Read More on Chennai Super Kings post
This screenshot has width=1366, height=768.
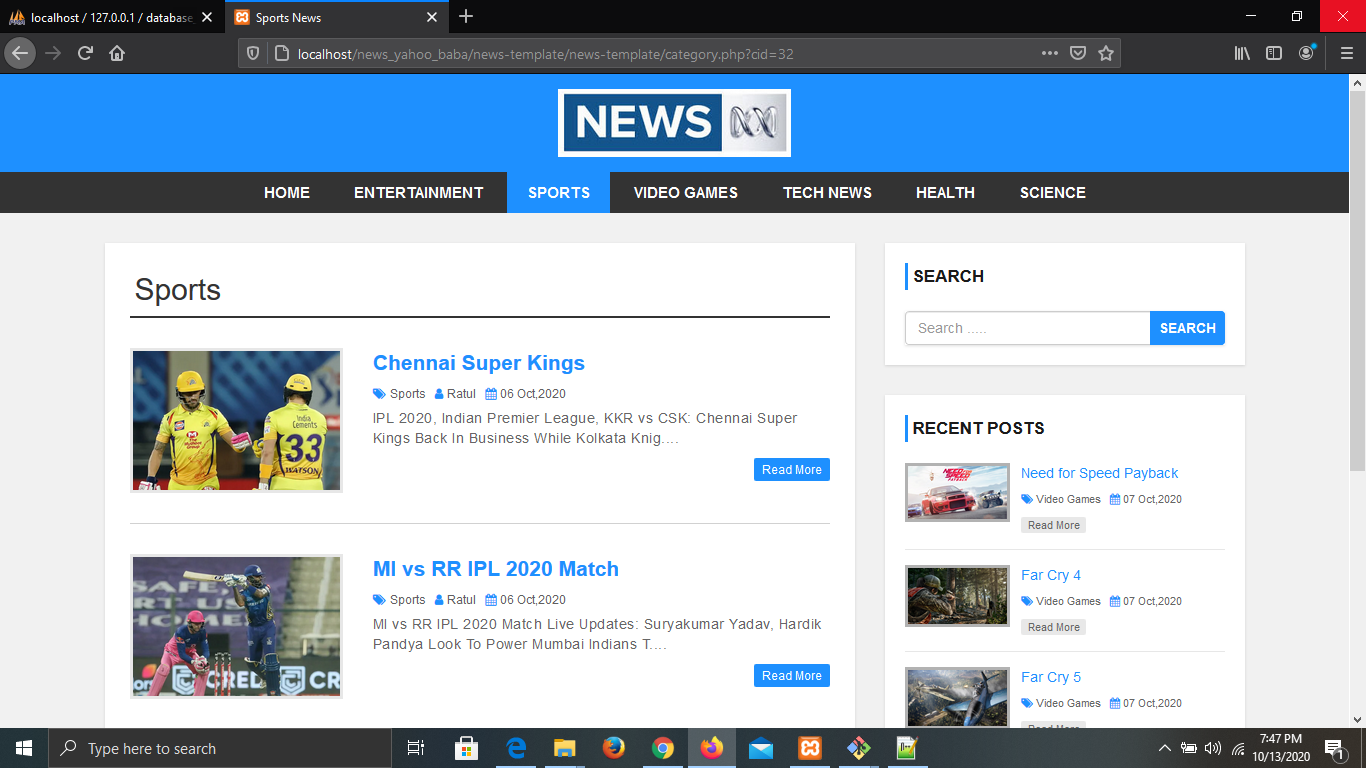coord(792,470)
